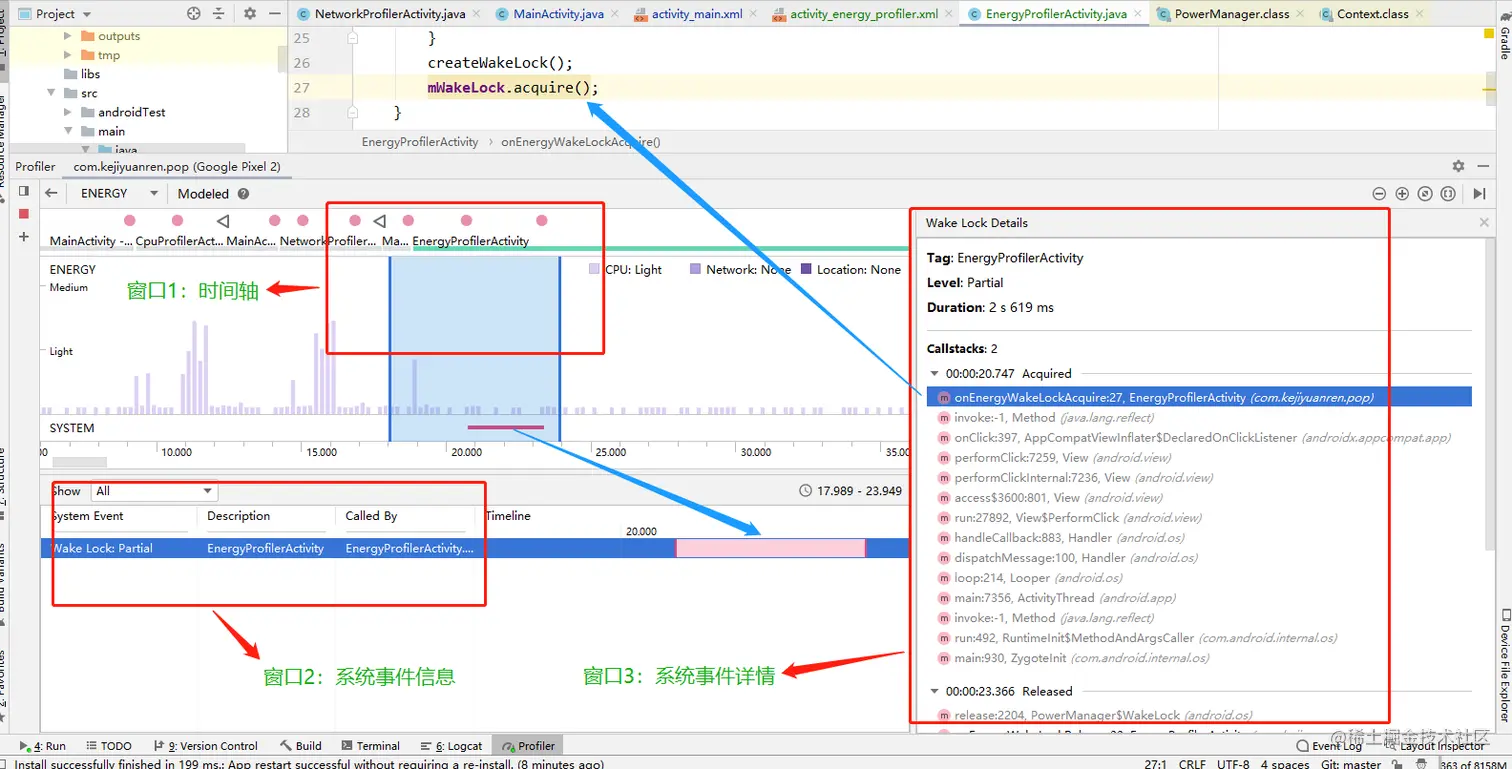The width and height of the screenshot is (1512, 769).
Task: Click the collapse all icon in Project panel
Action: tap(221, 14)
